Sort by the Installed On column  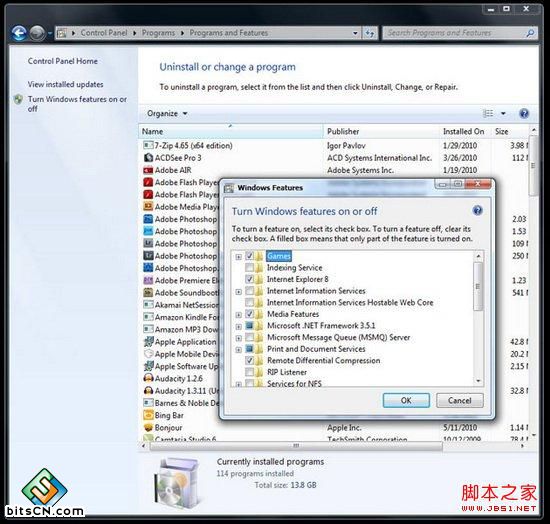tap(465, 132)
